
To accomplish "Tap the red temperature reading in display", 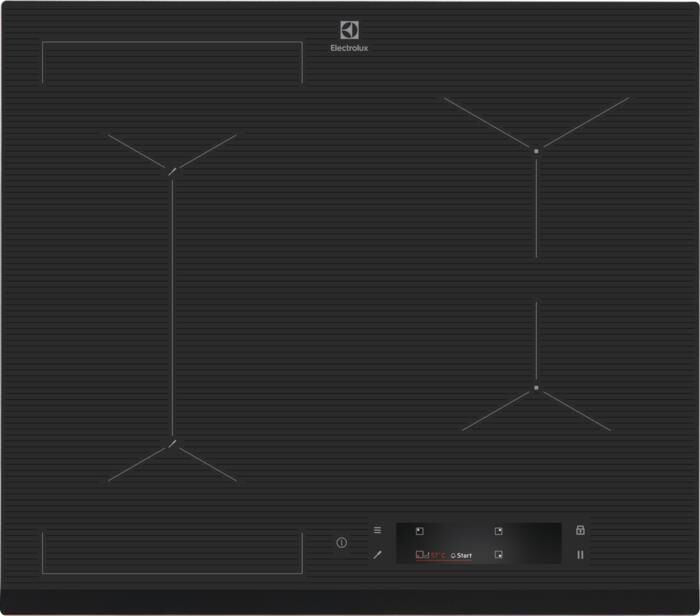I will [x=438, y=555].
